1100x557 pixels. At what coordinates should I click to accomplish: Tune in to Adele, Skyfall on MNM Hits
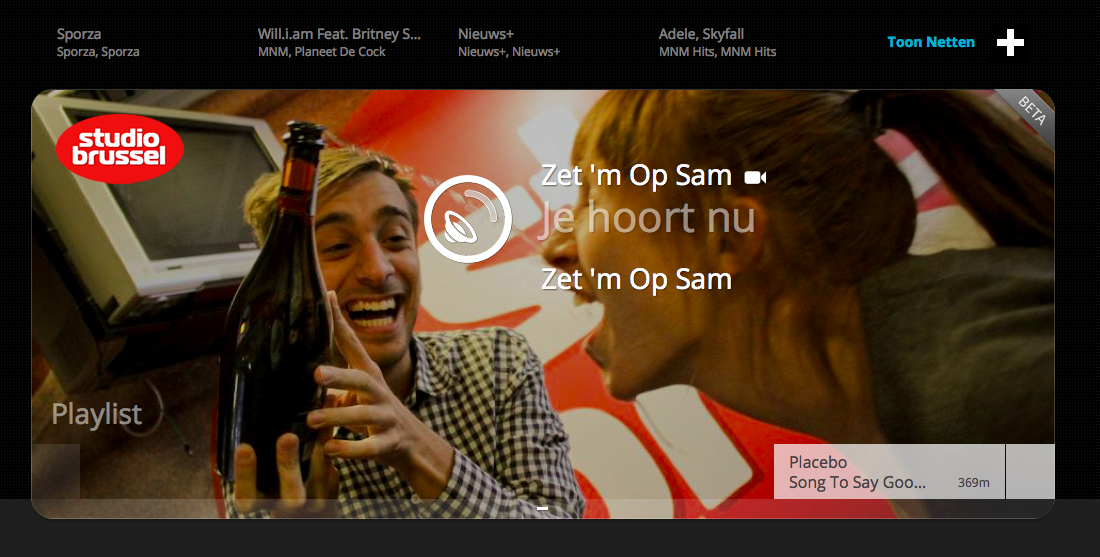717,42
